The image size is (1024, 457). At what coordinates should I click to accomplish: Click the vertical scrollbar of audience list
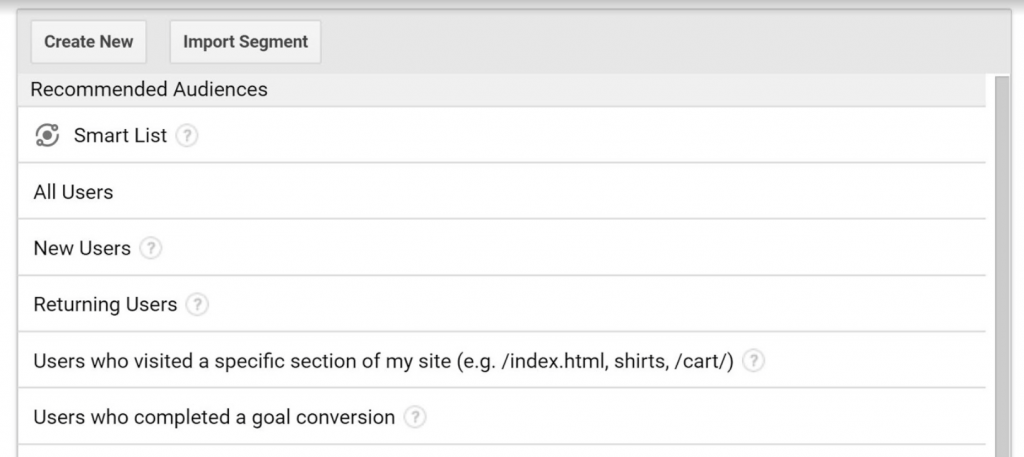(1000, 266)
